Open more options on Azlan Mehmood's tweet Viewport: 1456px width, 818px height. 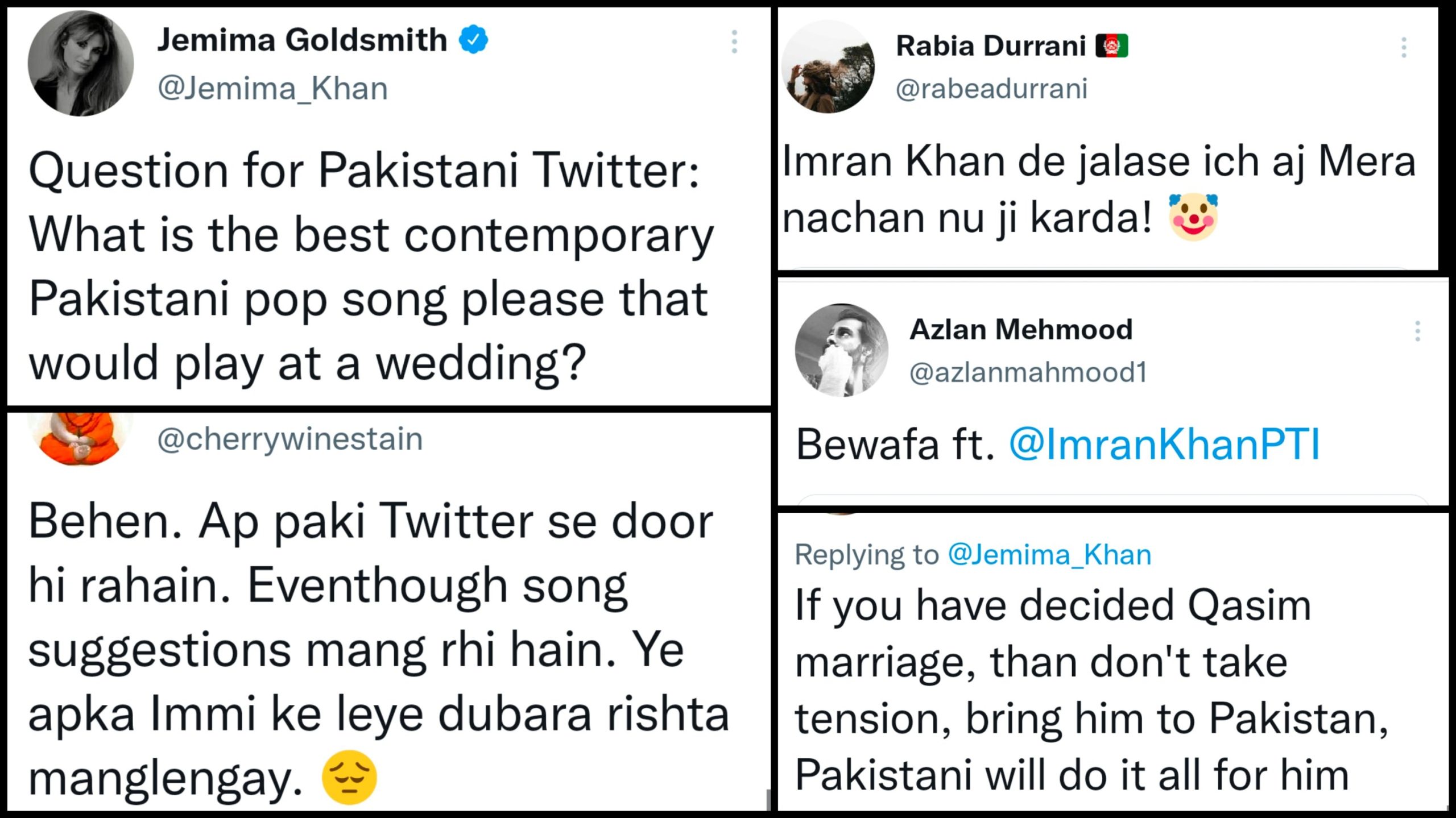coord(1417,331)
